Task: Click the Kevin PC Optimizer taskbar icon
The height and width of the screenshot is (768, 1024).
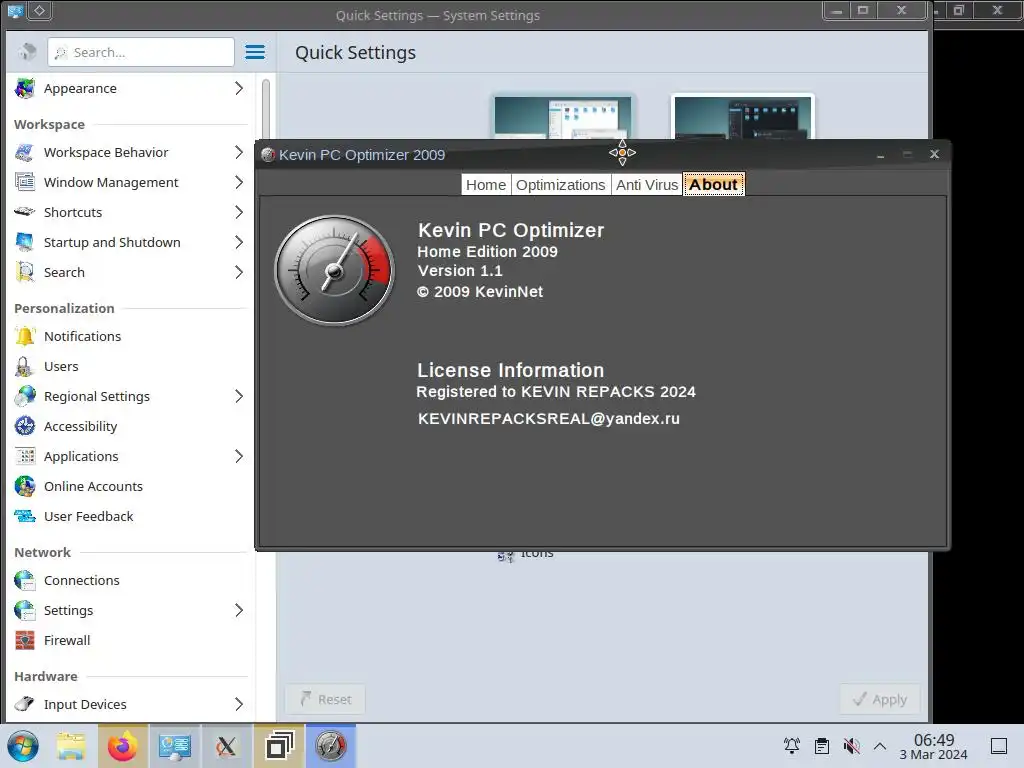Action: pyautogui.click(x=330, y=746)
